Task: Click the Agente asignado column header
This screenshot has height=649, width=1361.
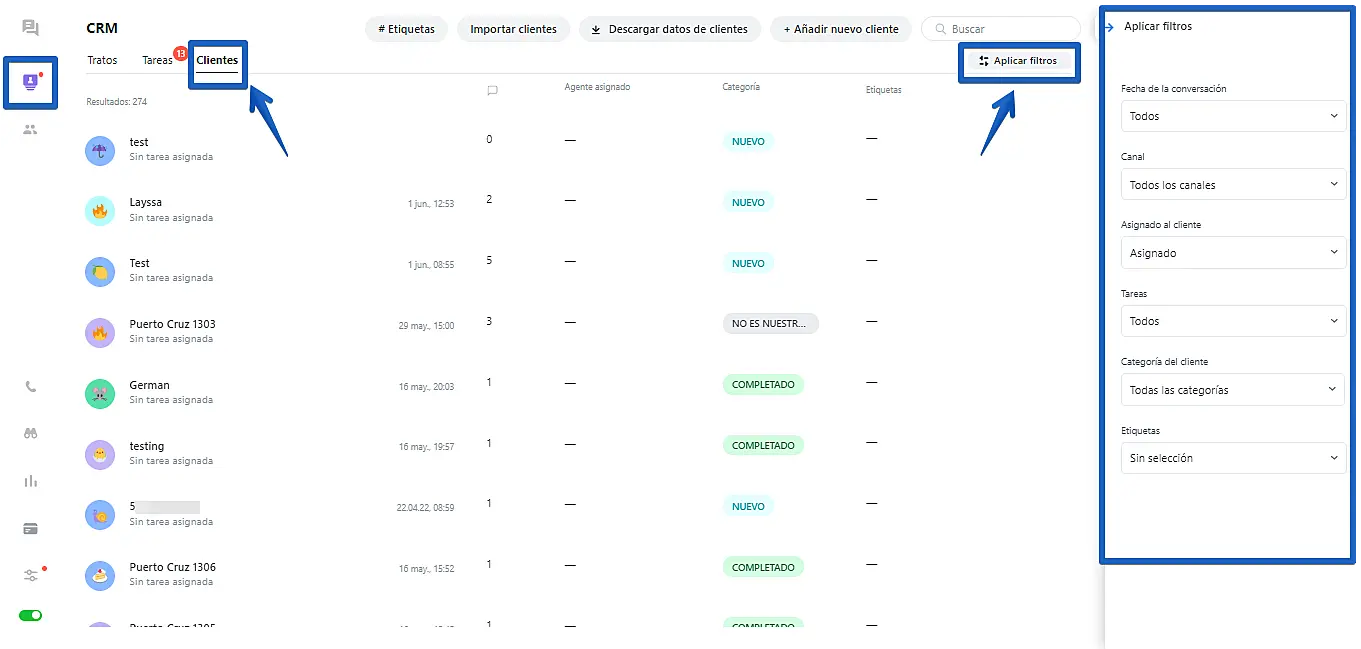Action: pos(597,87)
